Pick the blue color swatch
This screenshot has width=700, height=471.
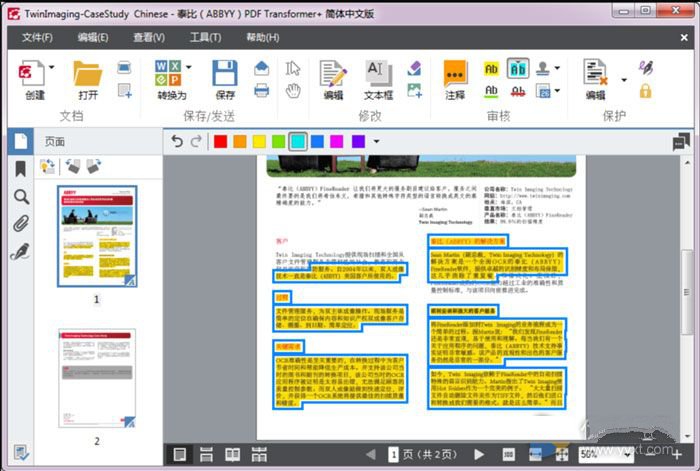click(x=317, y=142)
